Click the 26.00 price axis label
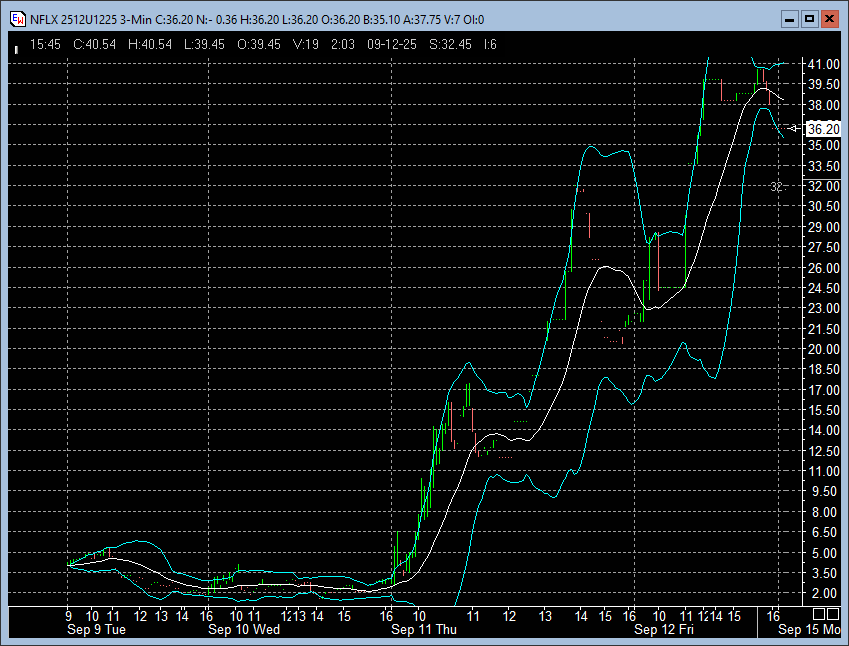The width and height of the screenshot is (849, 646). coord(824,267)
